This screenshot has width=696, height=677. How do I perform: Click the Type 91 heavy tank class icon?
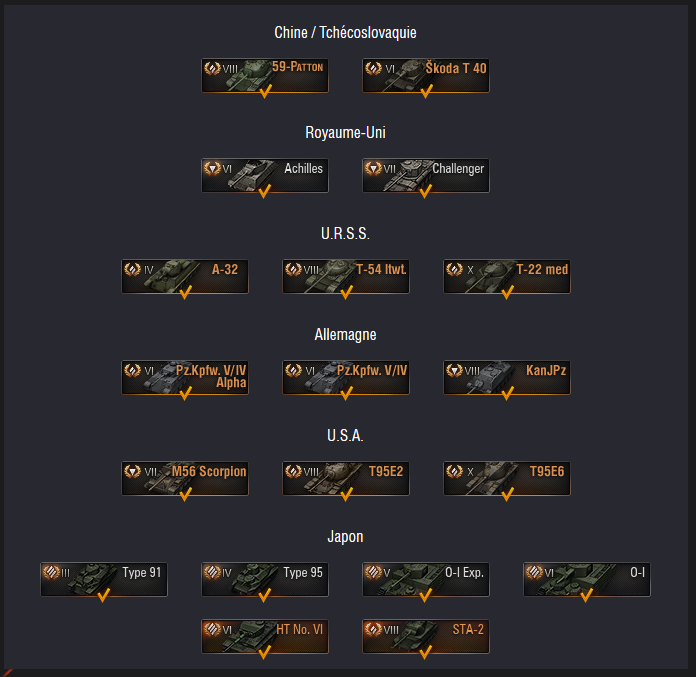51,572
